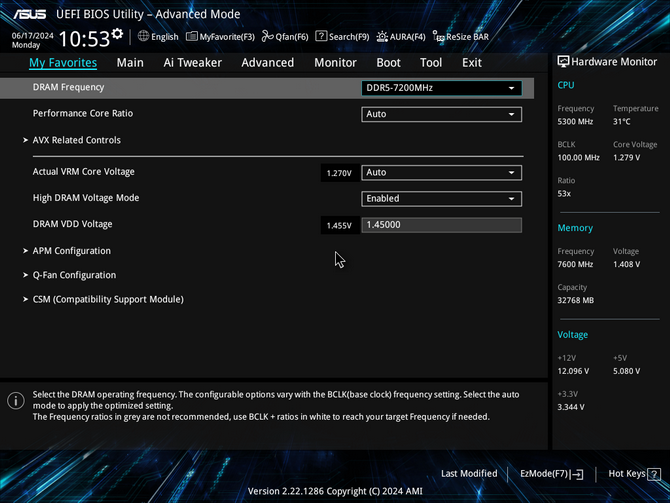Click the Hot Keys question mark icon
This screenshot has height=503, width=670.
[654, 474]
